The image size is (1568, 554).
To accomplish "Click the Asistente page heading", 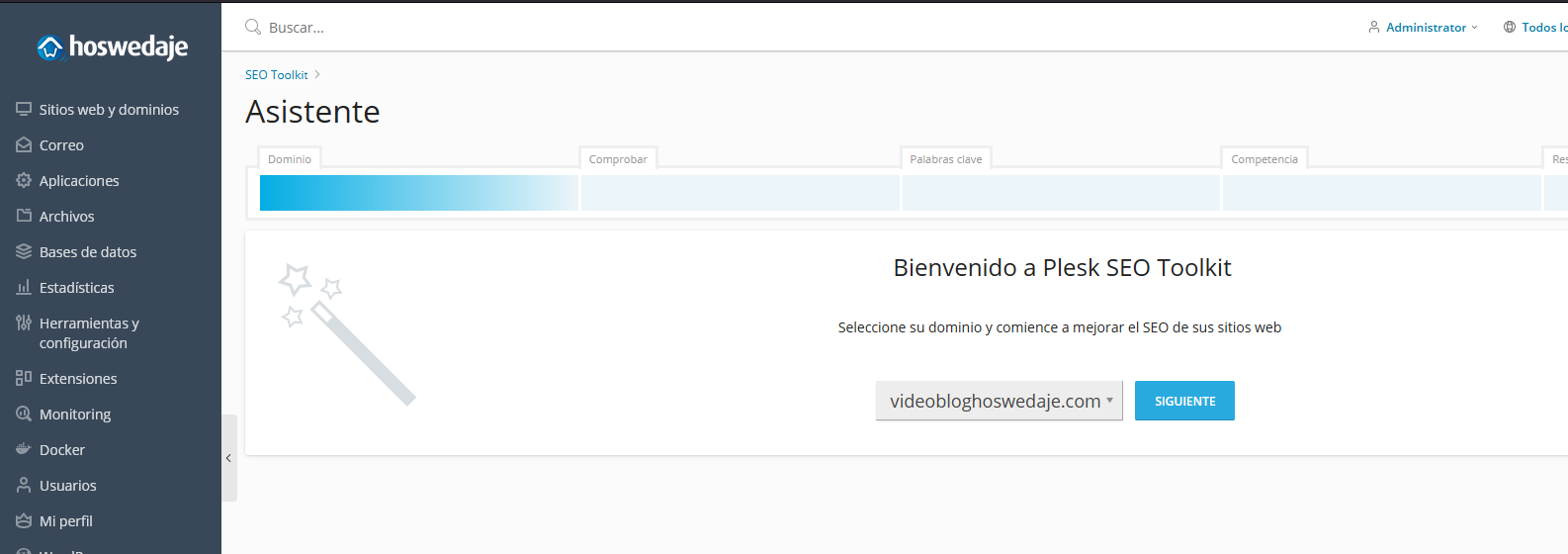I will click(312, 112).
